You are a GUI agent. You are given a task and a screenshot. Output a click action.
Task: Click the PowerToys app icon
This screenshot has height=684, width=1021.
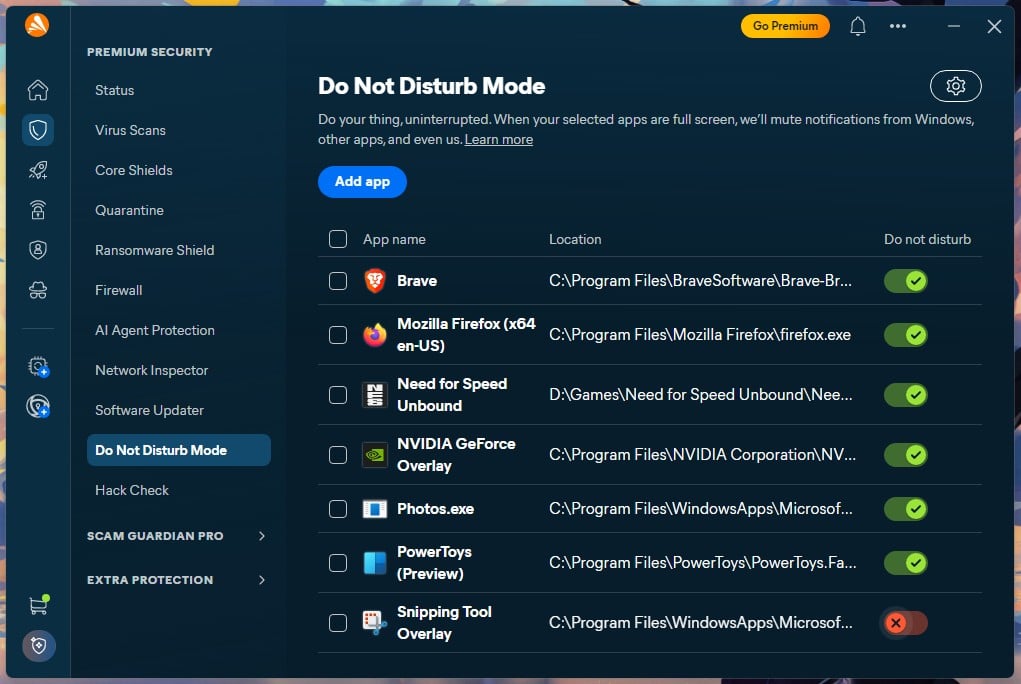374,563
